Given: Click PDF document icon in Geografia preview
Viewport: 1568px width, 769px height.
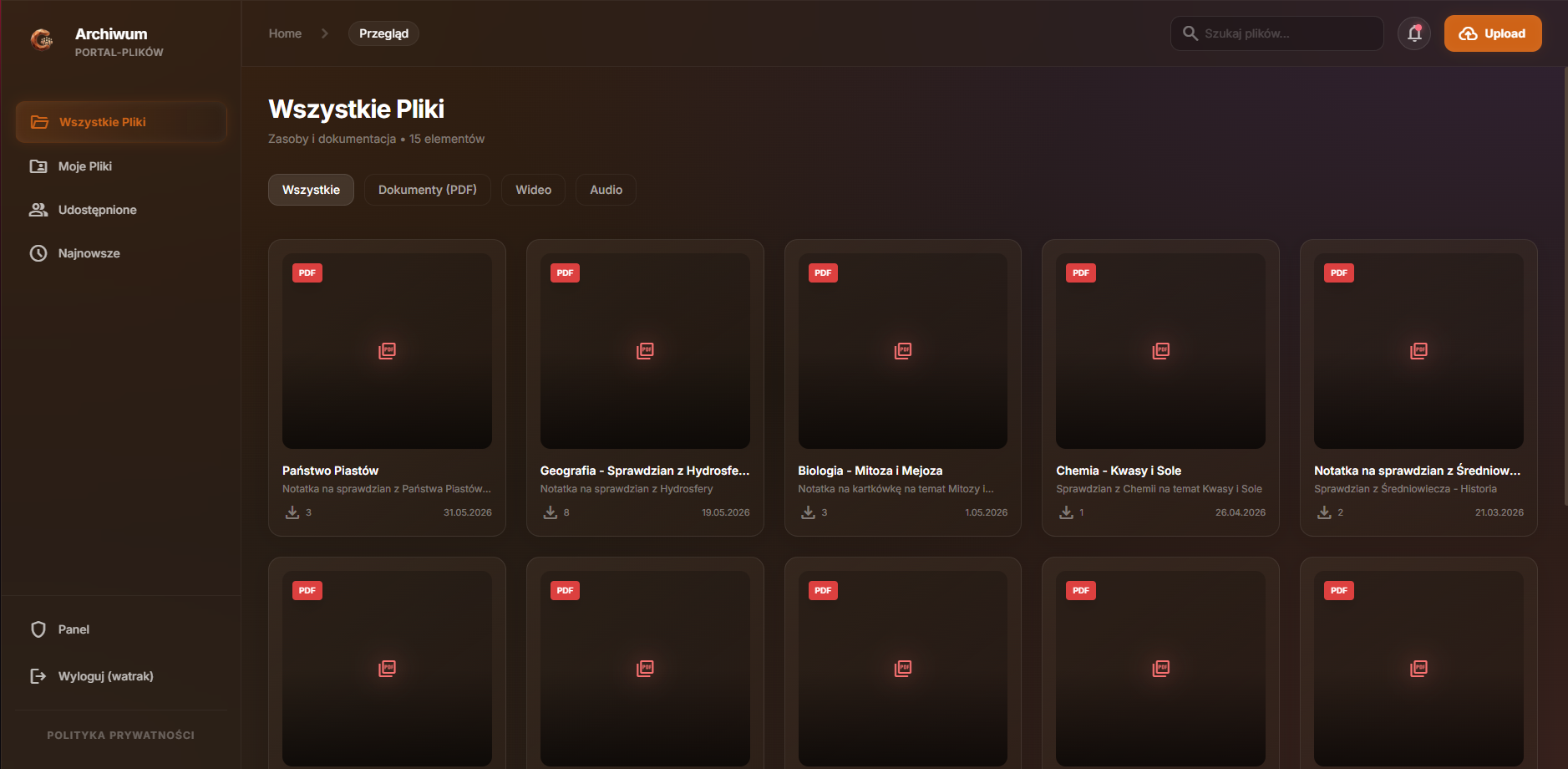Looking at the screenshot, I should click(645, 351).
